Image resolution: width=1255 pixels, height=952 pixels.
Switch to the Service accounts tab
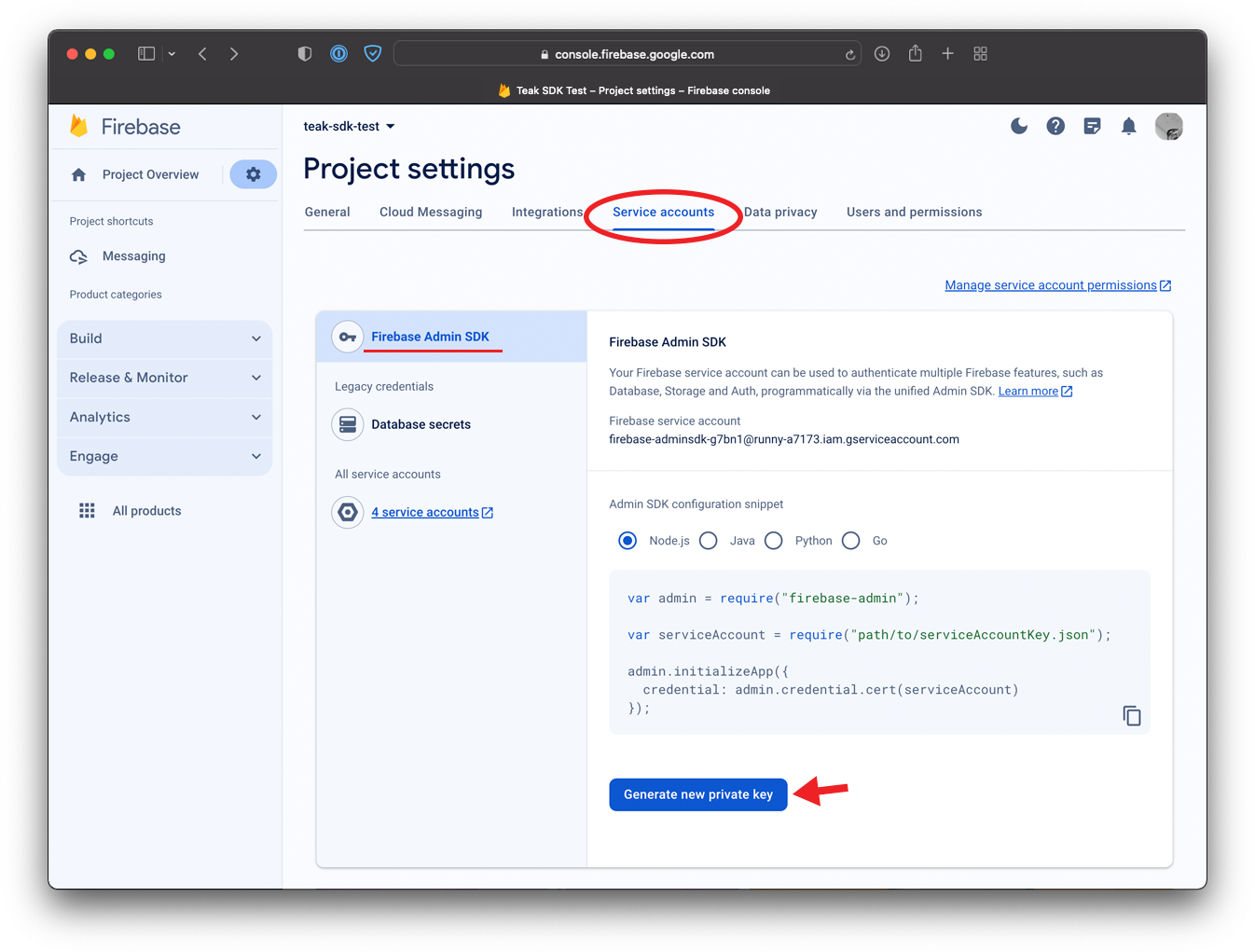(x=663, y=212)
